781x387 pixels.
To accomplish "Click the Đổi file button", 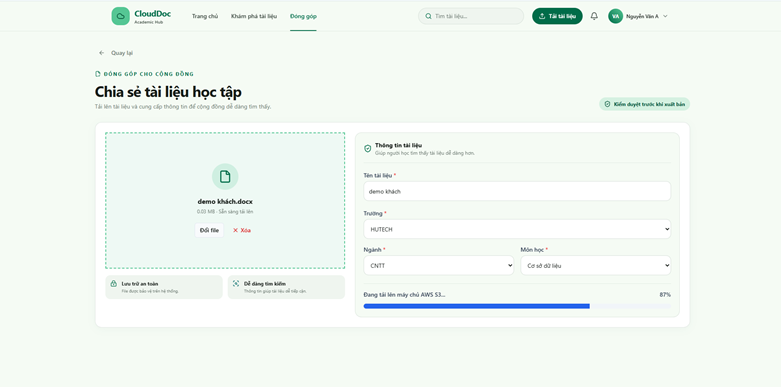I will 209,230.
